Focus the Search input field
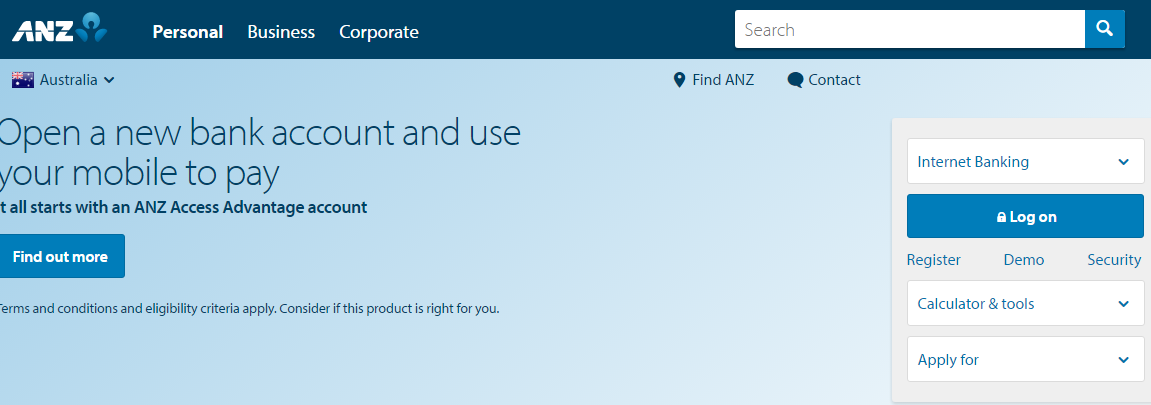Screen dimensions: 1151x405 pyautogui.click(x=910, y=29)
